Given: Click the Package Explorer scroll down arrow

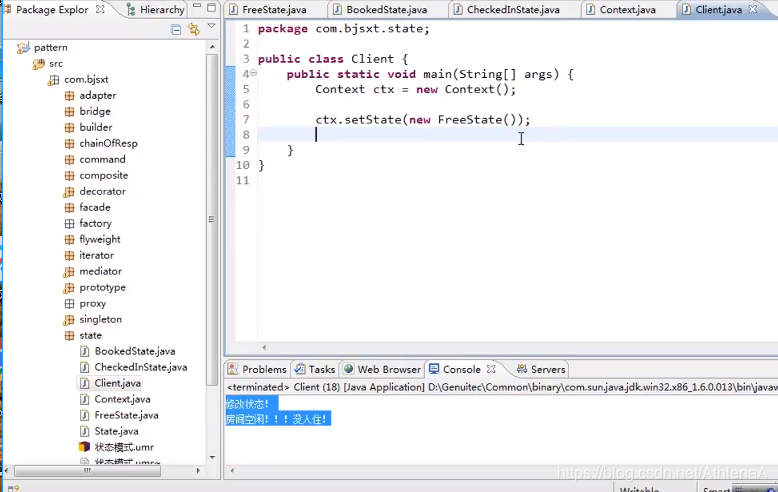Looking at the screenshot, I should point(212,457).
